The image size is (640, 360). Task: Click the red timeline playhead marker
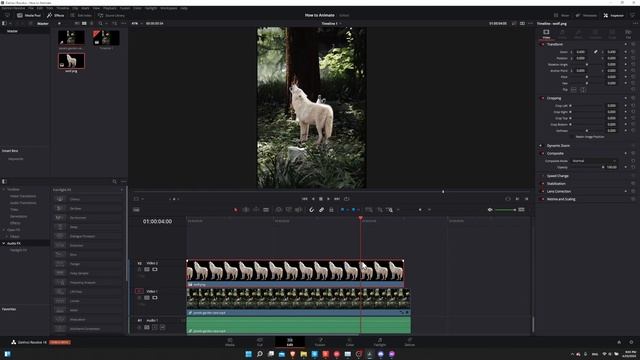(x=360, y=218)
